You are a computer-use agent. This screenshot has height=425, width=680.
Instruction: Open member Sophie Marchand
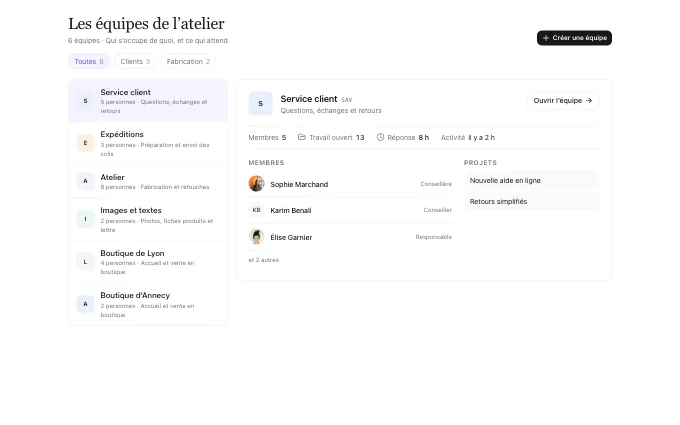(350, 184)
